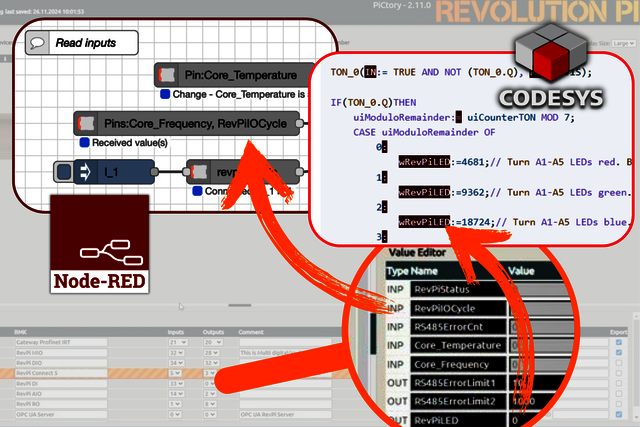Select the Read inputs comment node
Image resolution: width=640 pixels, height=427 pixels.
(82, 43)
